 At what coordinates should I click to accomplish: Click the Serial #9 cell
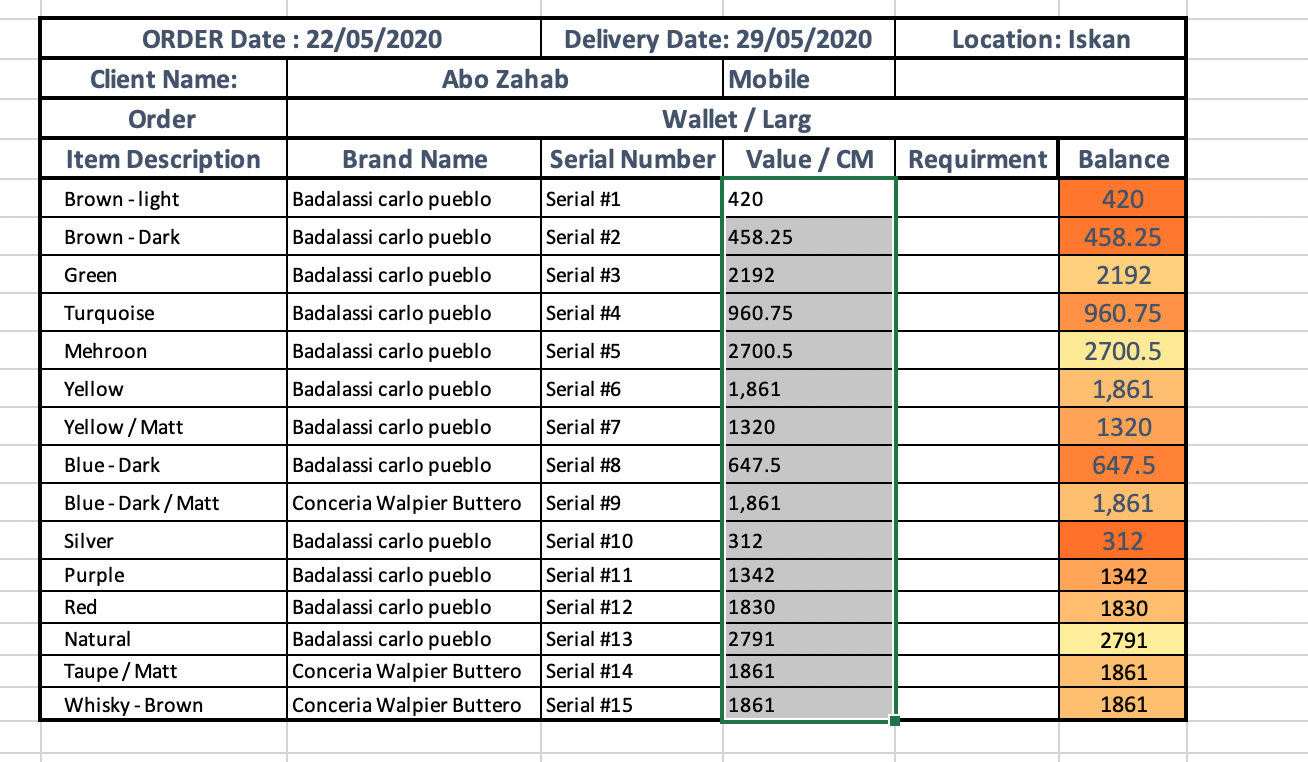click(x=632, y=503)
